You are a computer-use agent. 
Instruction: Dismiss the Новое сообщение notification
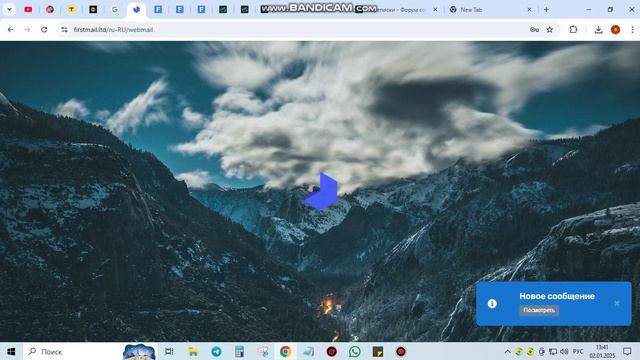pos(616,303)
